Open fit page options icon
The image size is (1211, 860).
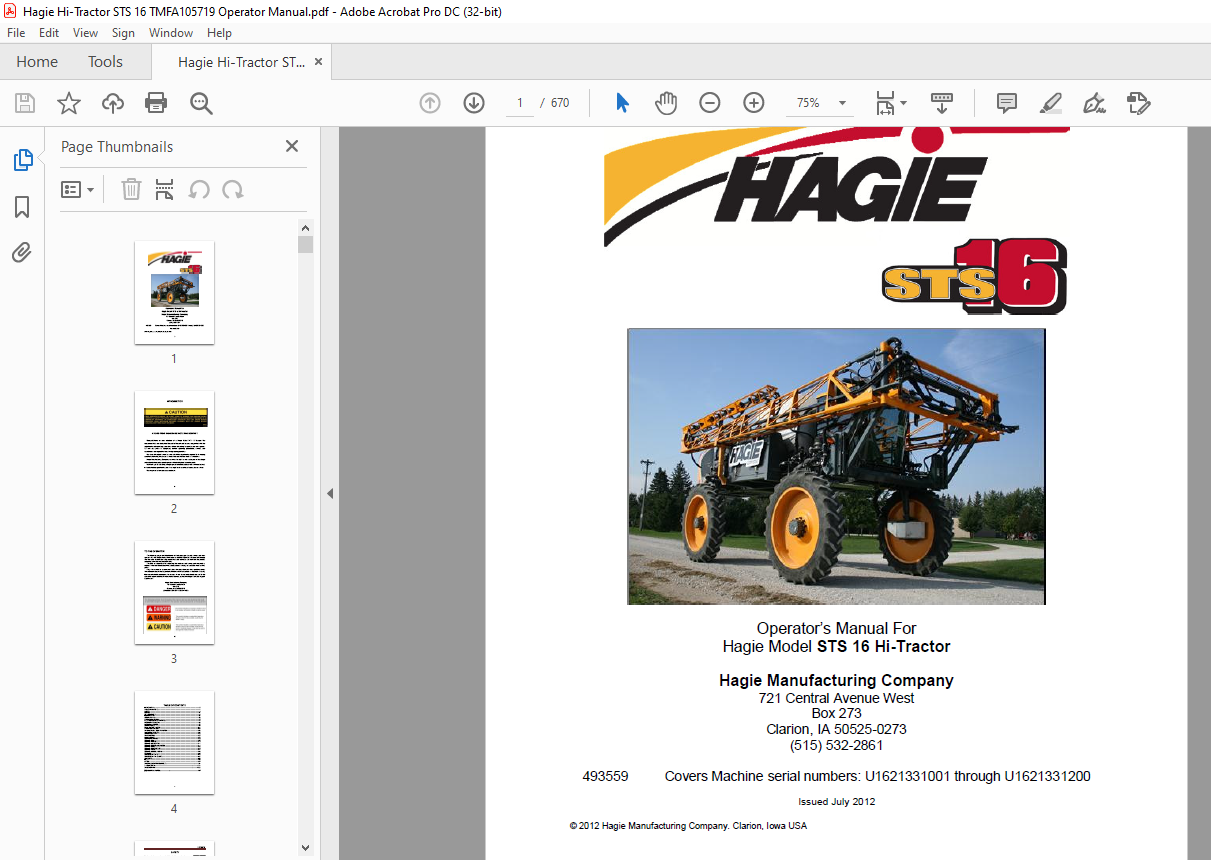[x=891, y=103]
